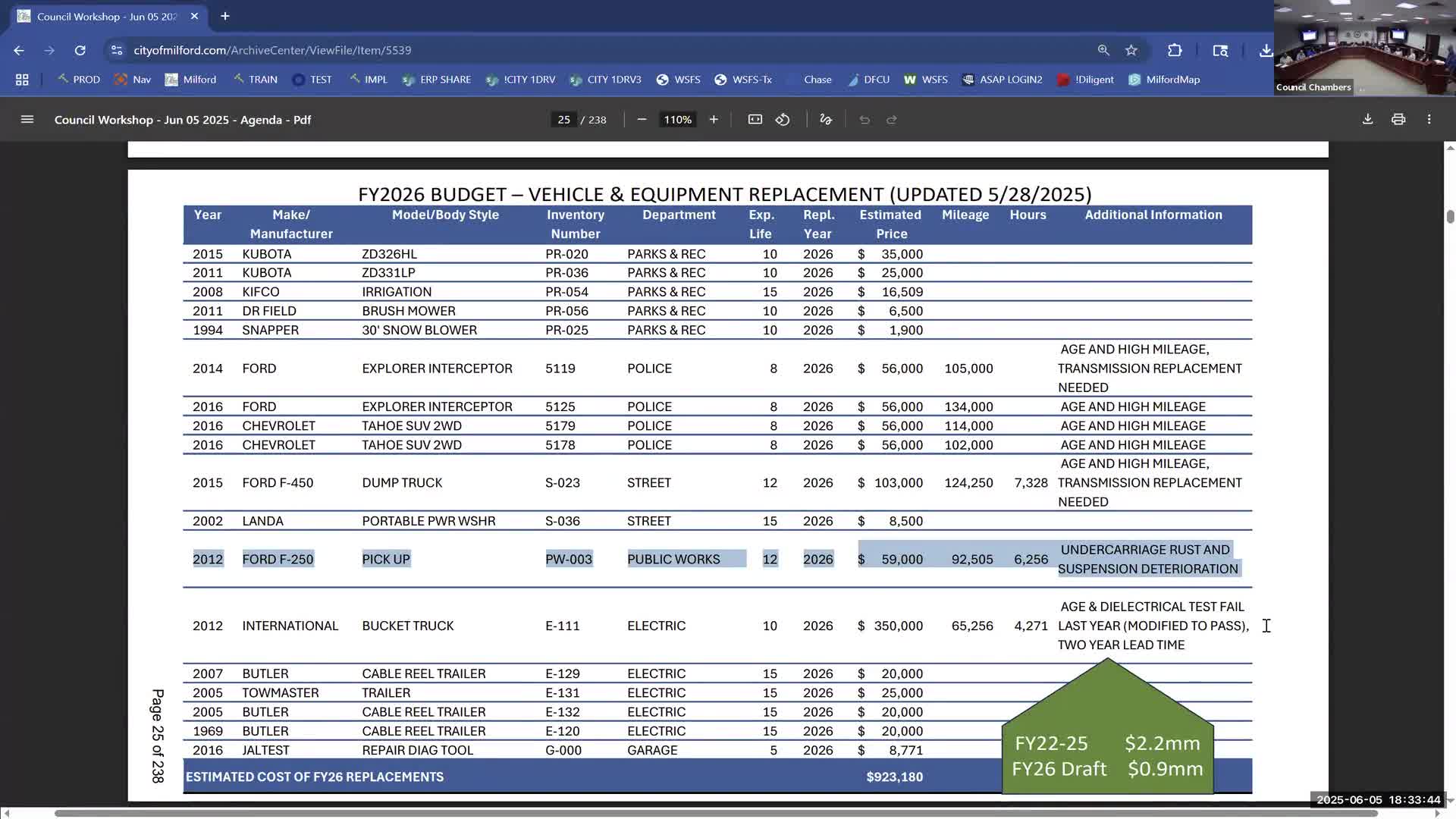Click the zoom out minus button
The width and height of the screenshot is (1456, 819).
642,120
